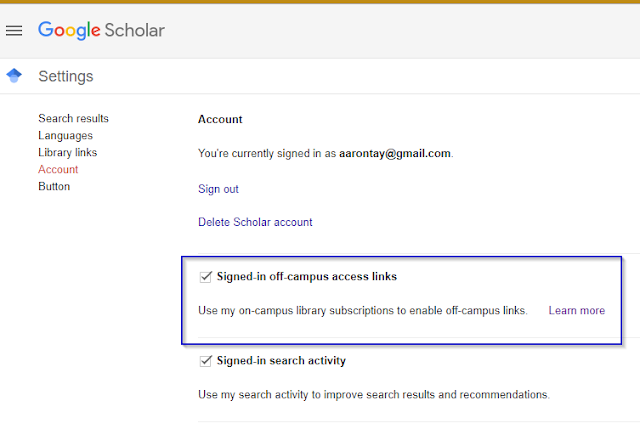Viewport: 640px width, 429px height.
Task: Open Search results settings section
Action: (73, 118)
